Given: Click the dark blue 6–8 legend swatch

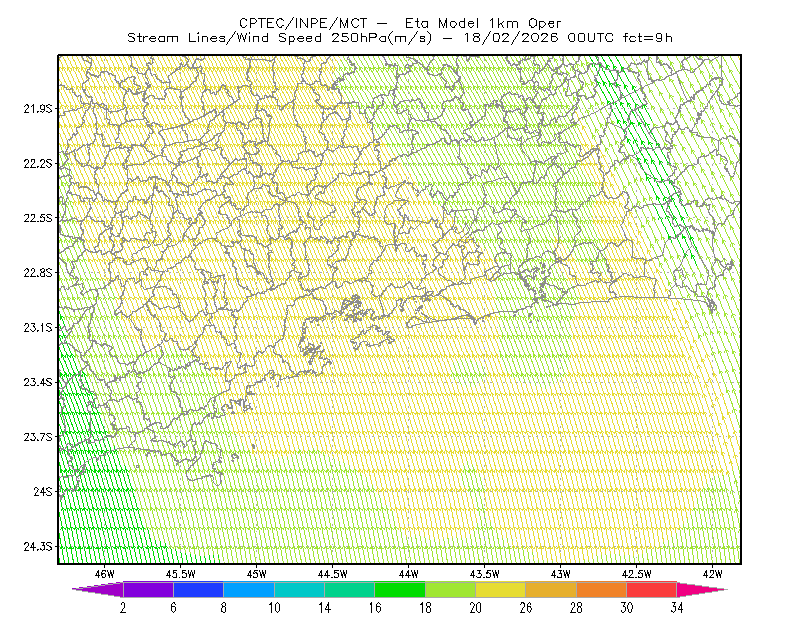Looking at the screenshot, I should coord(198,589).
